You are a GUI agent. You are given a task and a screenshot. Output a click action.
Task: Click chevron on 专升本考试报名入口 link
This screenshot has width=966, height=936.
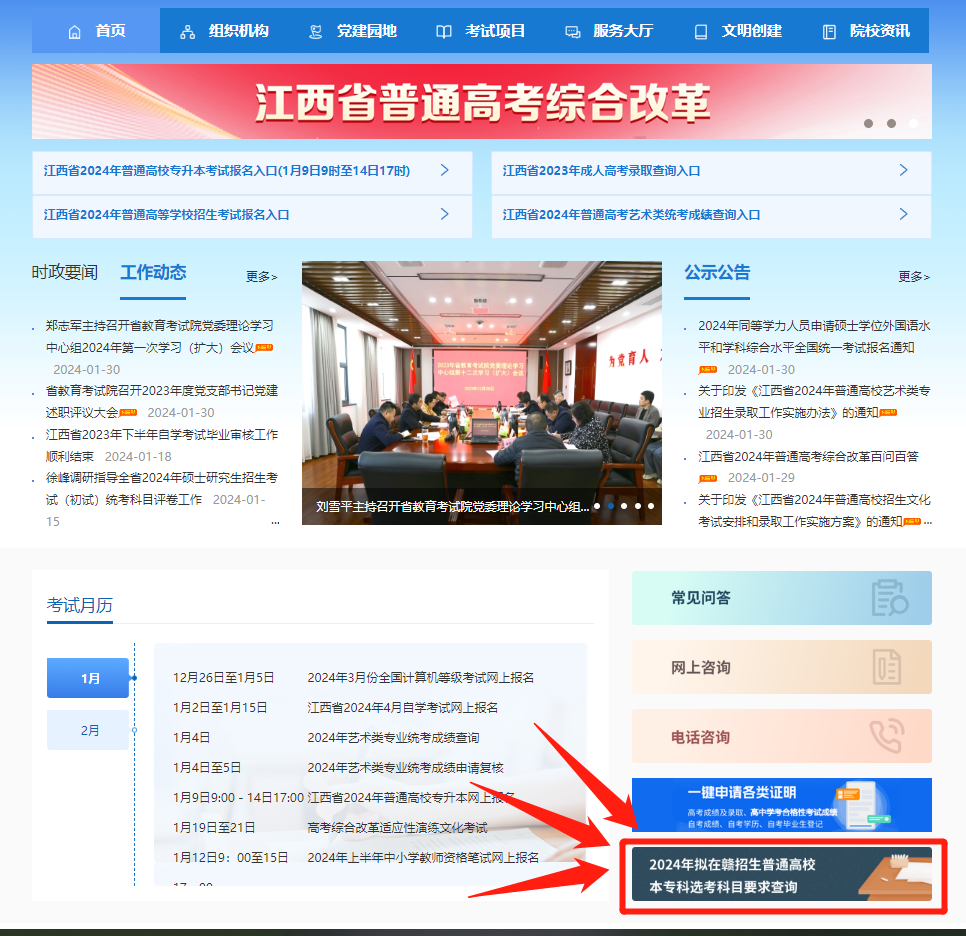coord(445,170)
